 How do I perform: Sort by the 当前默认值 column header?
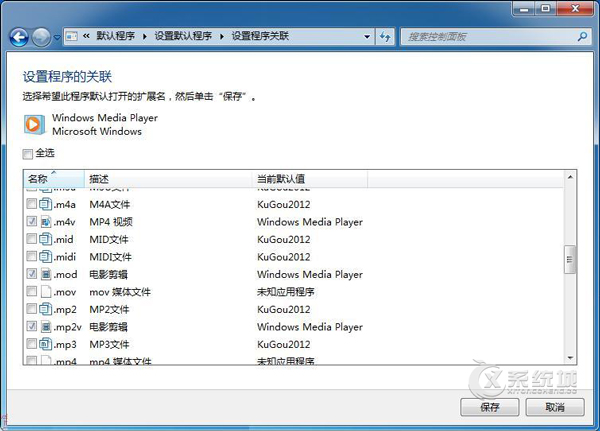310,179
